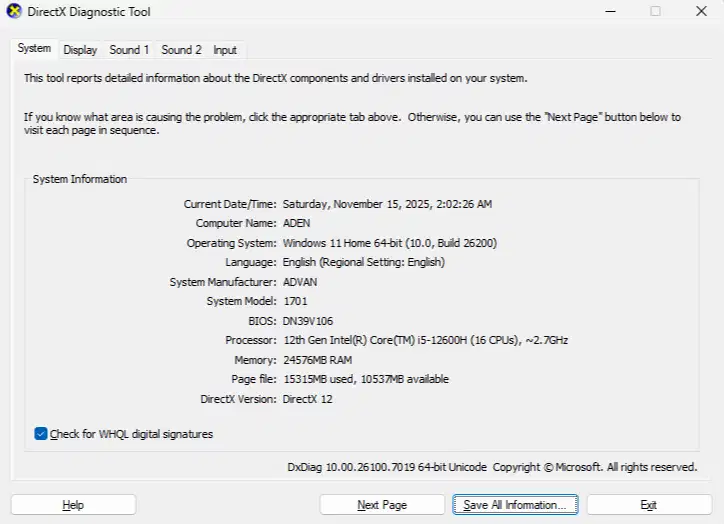Click the Current Date/Time label

pos(230,204)
